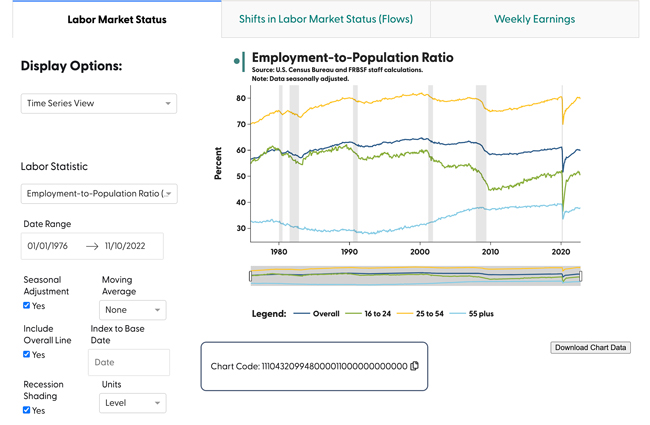Click the start date 01/01/1976 field
This screenshot has height=425, width=650.
pos(48,246)
